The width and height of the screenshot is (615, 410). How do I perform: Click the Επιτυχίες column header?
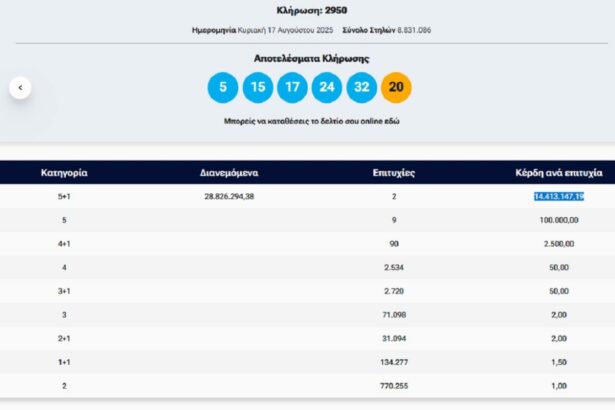(x=393, y=173)
